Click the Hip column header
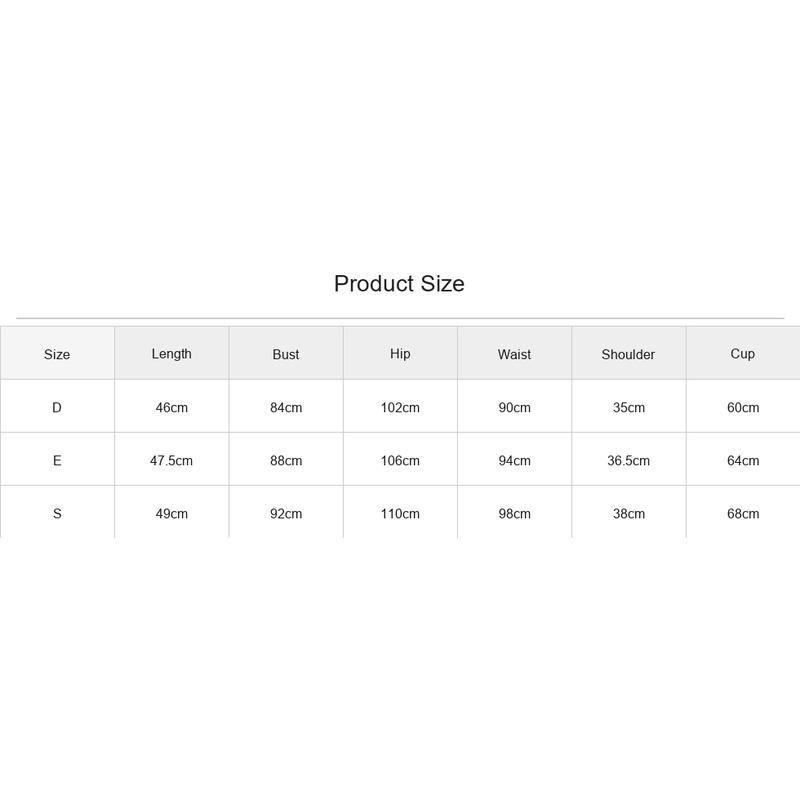The height and width of the screenshot is (800, 800). click(400, 354)
